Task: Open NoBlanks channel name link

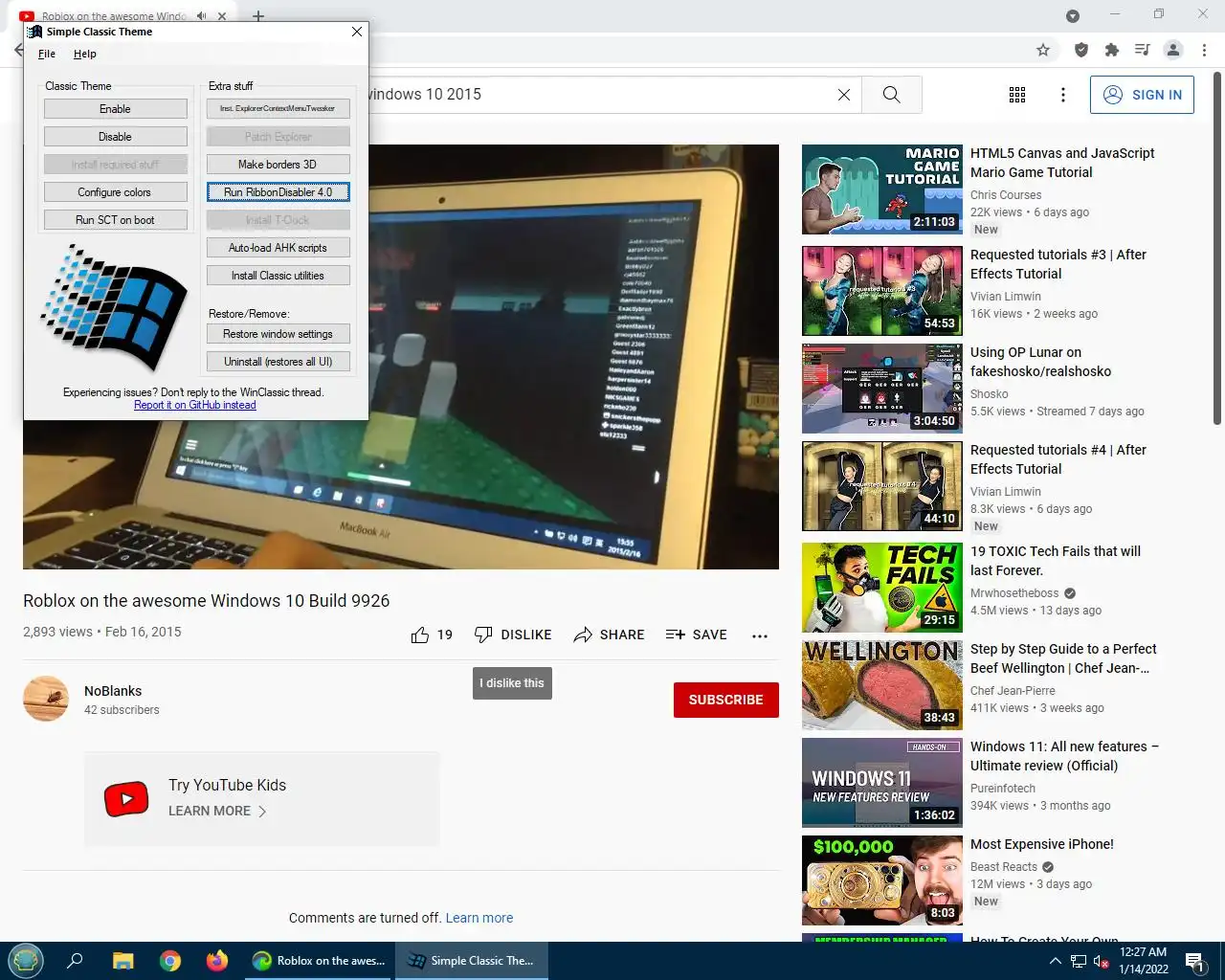Action: [113, 691]
